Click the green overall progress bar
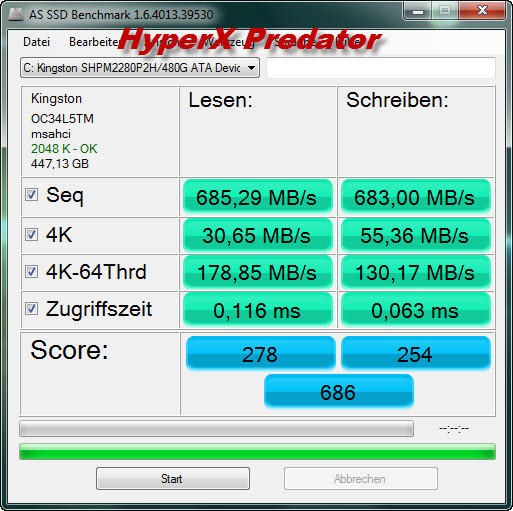Screen dimensions: 513x511 257,452
